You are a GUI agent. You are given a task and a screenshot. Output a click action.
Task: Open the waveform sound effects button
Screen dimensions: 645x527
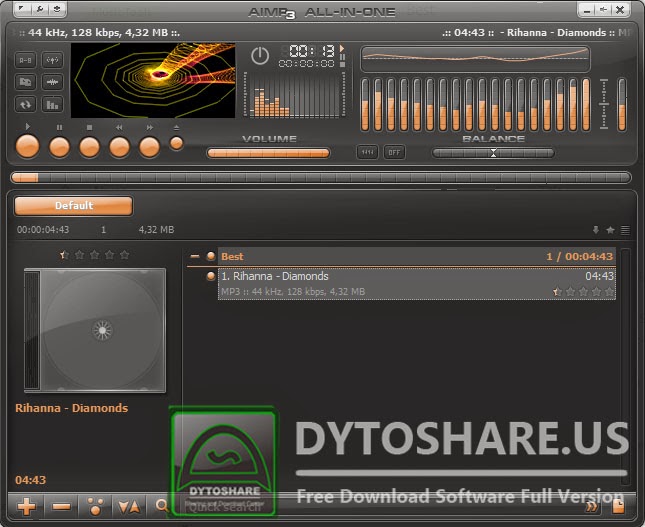pos(52,82)
